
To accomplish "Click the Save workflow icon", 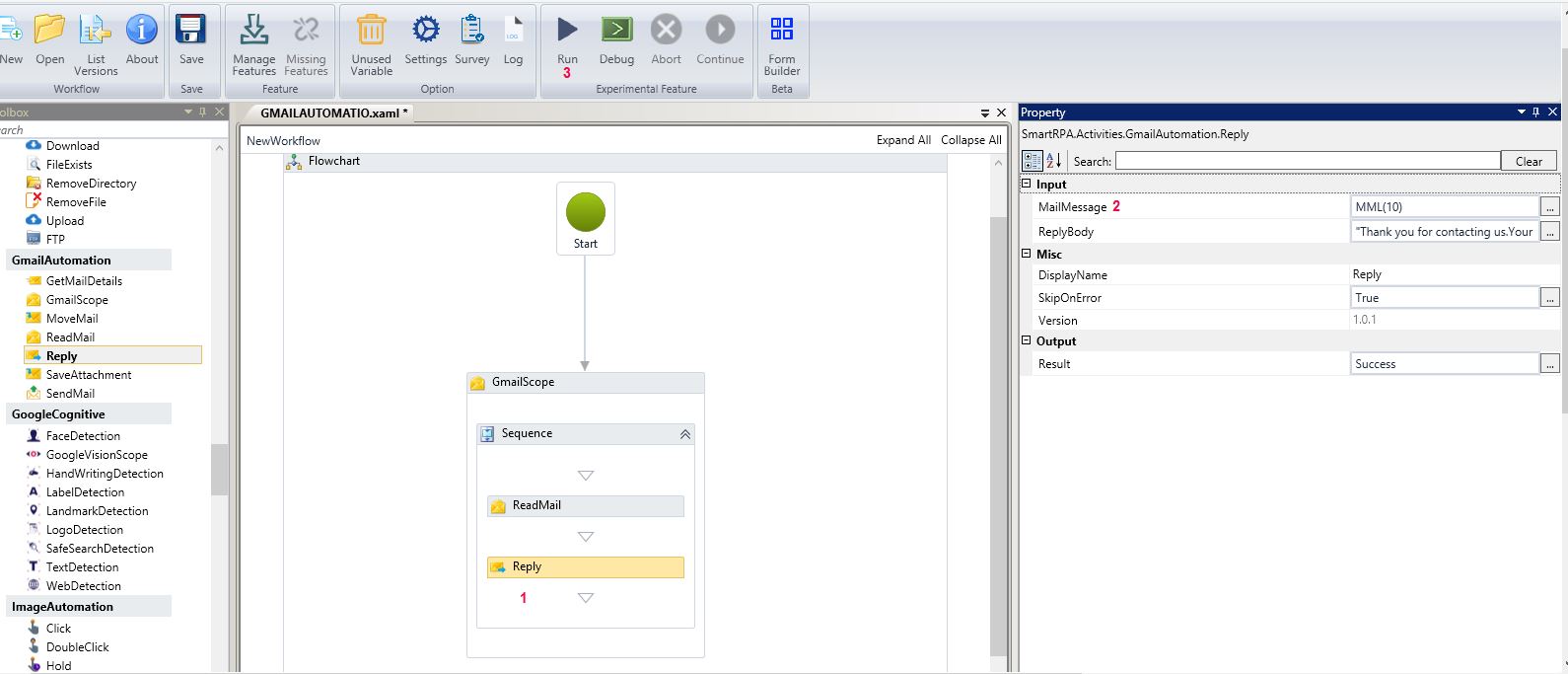I will (191, 31).
